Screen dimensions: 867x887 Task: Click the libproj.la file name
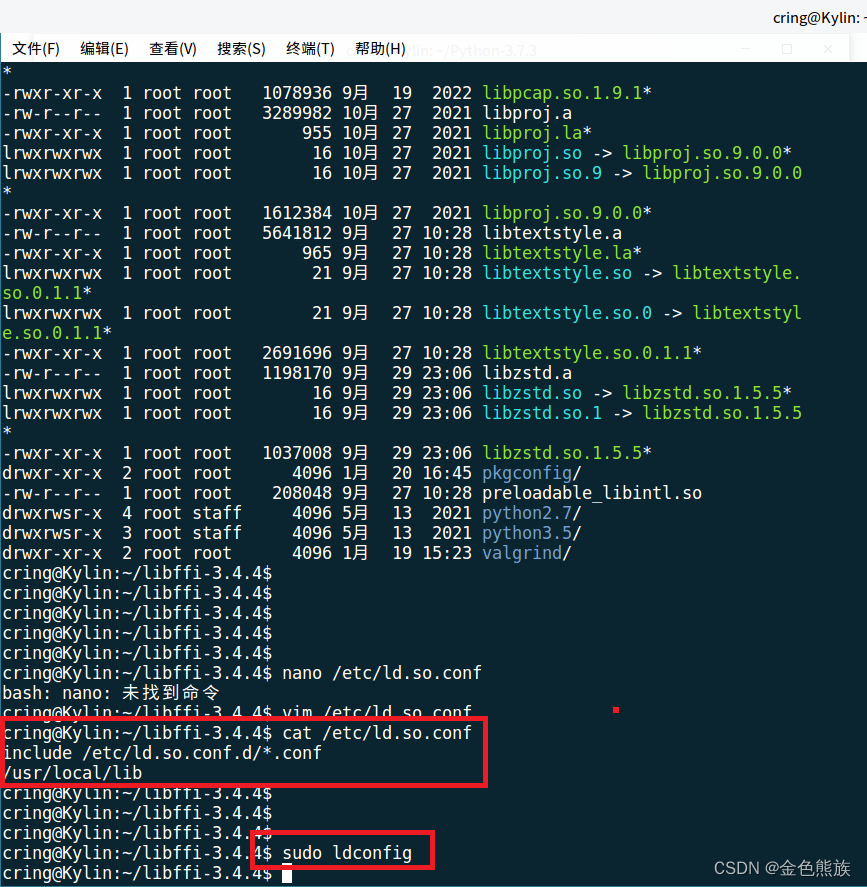coord(532,133)
